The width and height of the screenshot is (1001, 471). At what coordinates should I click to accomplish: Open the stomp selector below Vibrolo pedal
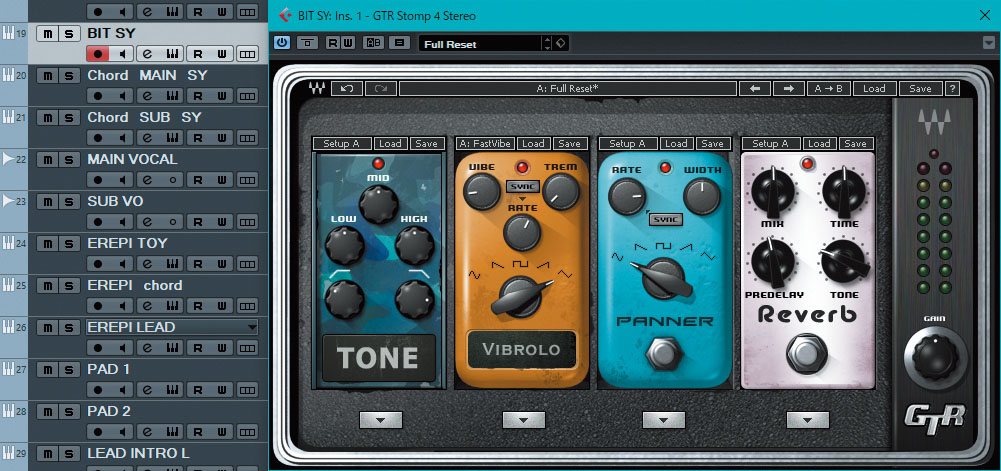[x=523, y=420]
